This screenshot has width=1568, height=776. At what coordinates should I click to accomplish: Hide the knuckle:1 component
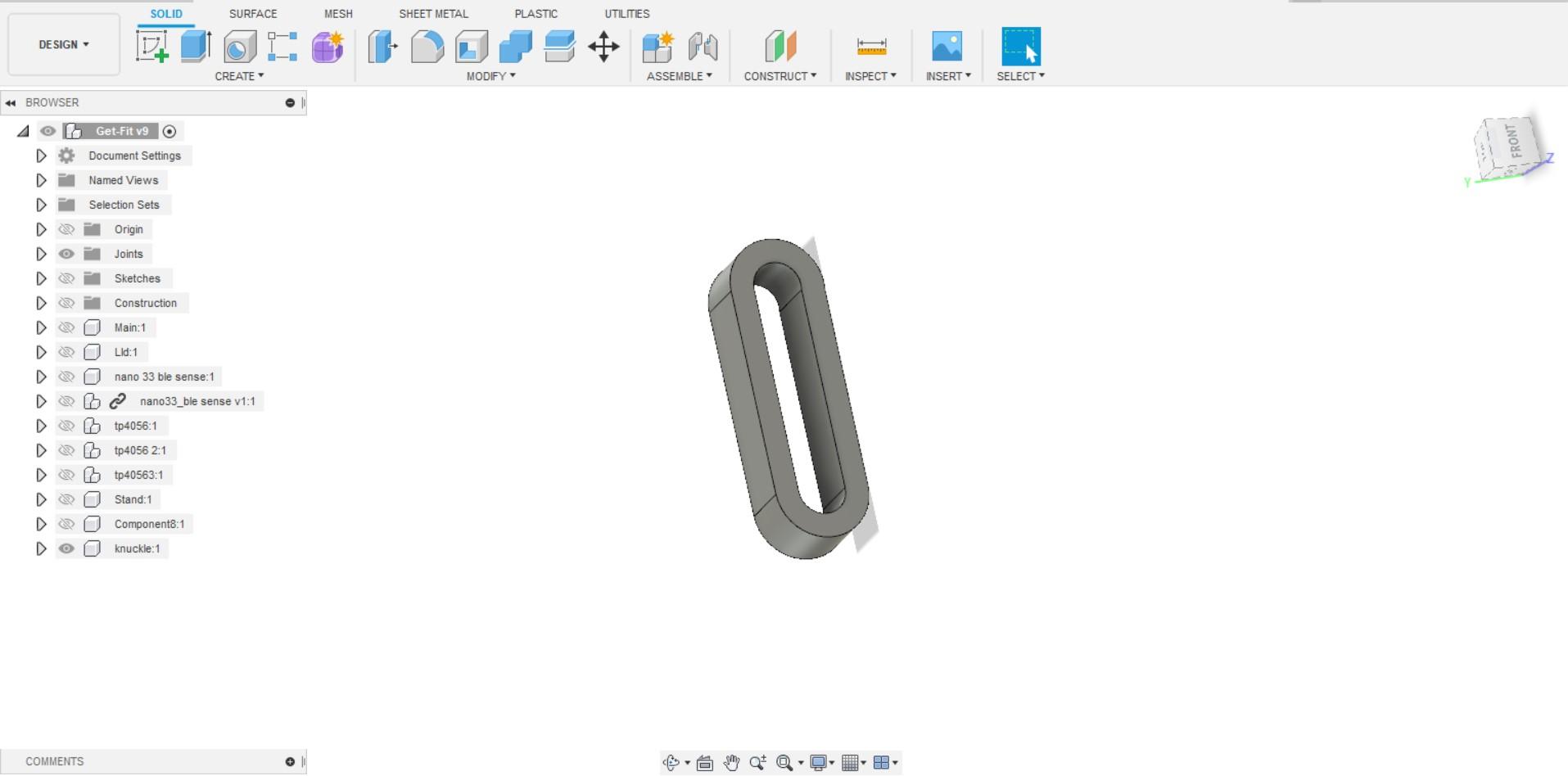(66, 548)
